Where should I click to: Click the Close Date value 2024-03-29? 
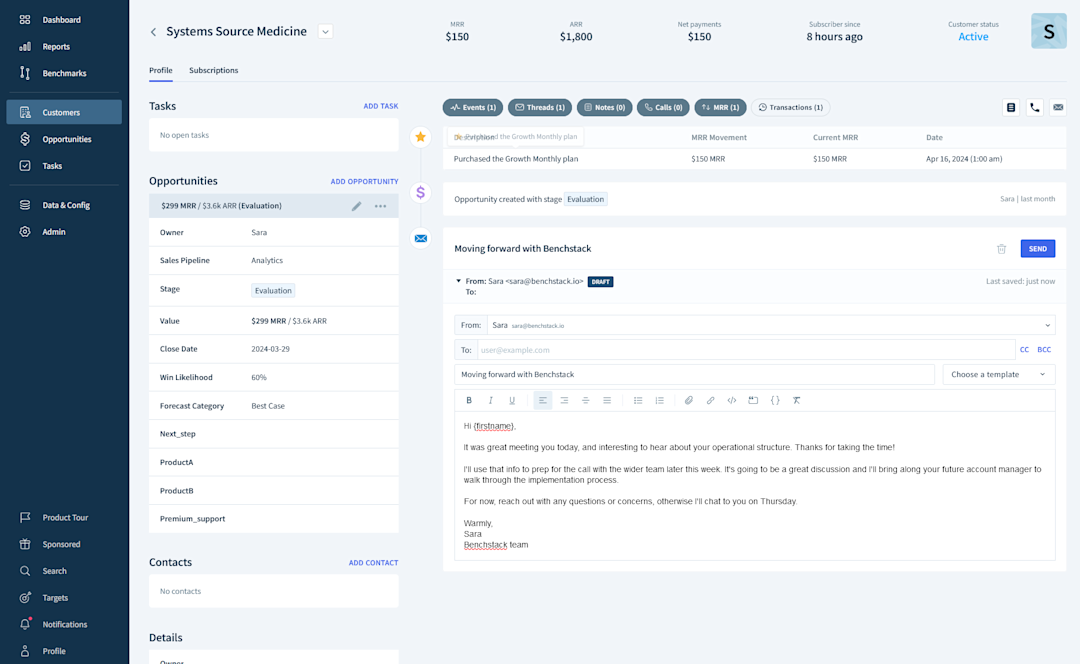pos(270,349)
